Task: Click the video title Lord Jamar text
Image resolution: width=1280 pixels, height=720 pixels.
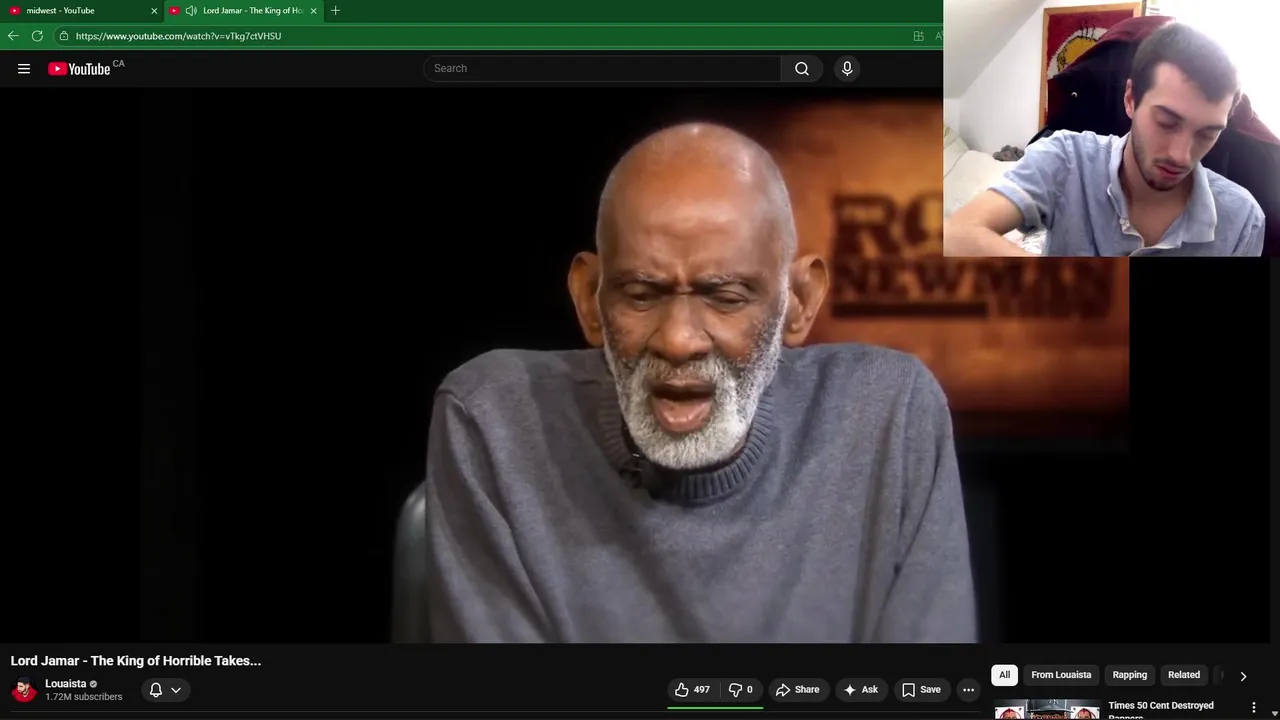Action: [x=135, y=661]
